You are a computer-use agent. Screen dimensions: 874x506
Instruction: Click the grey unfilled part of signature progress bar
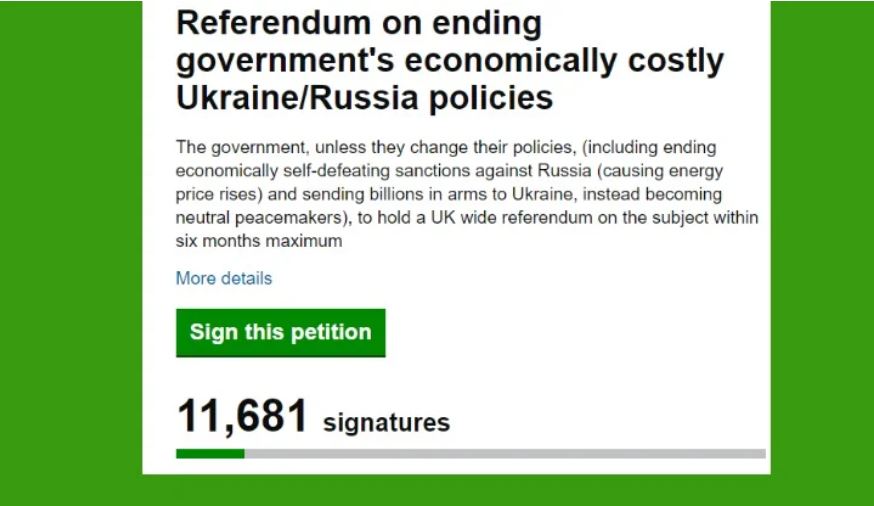(x=505, y=453)
